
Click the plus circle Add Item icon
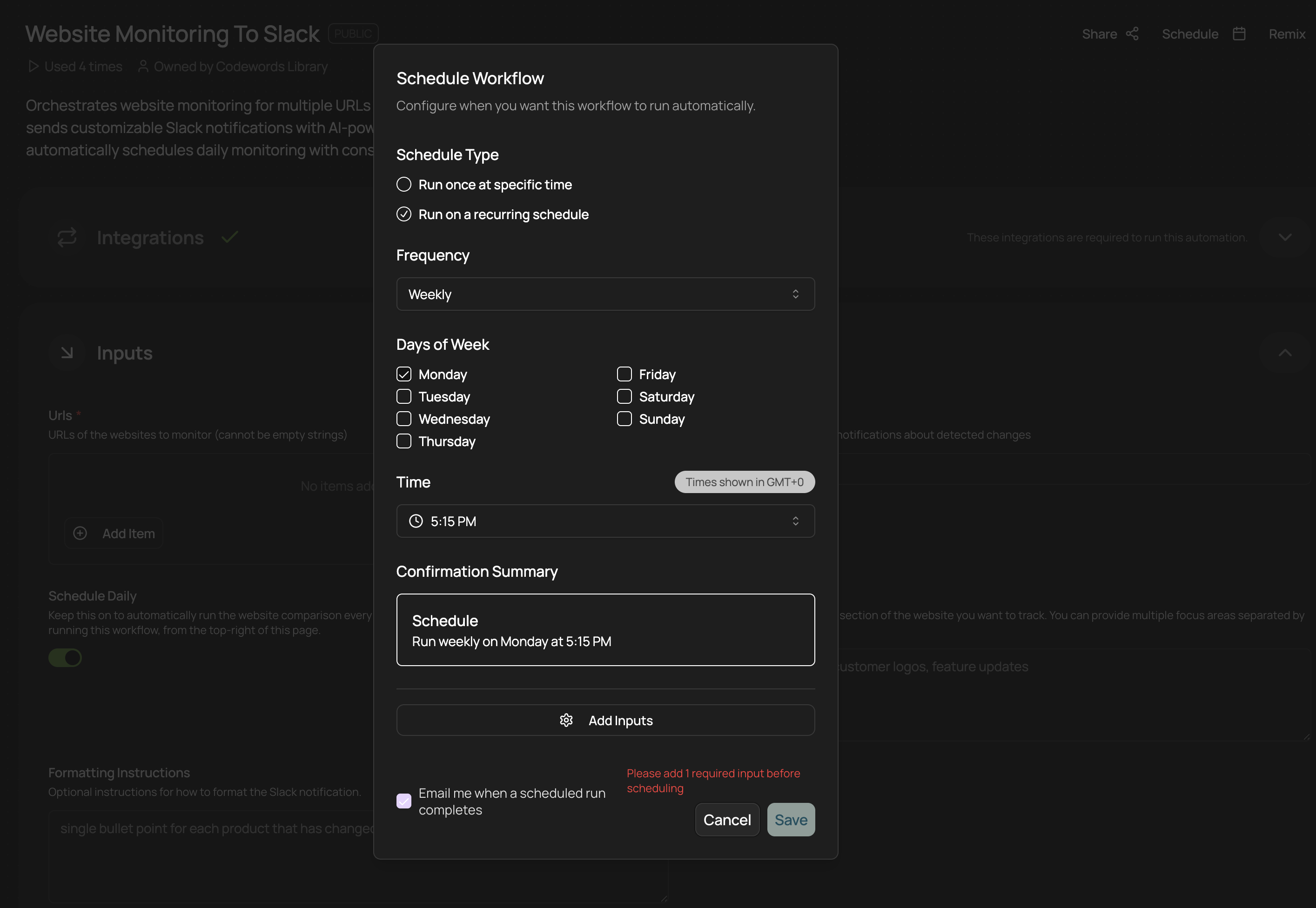point(80,533)
